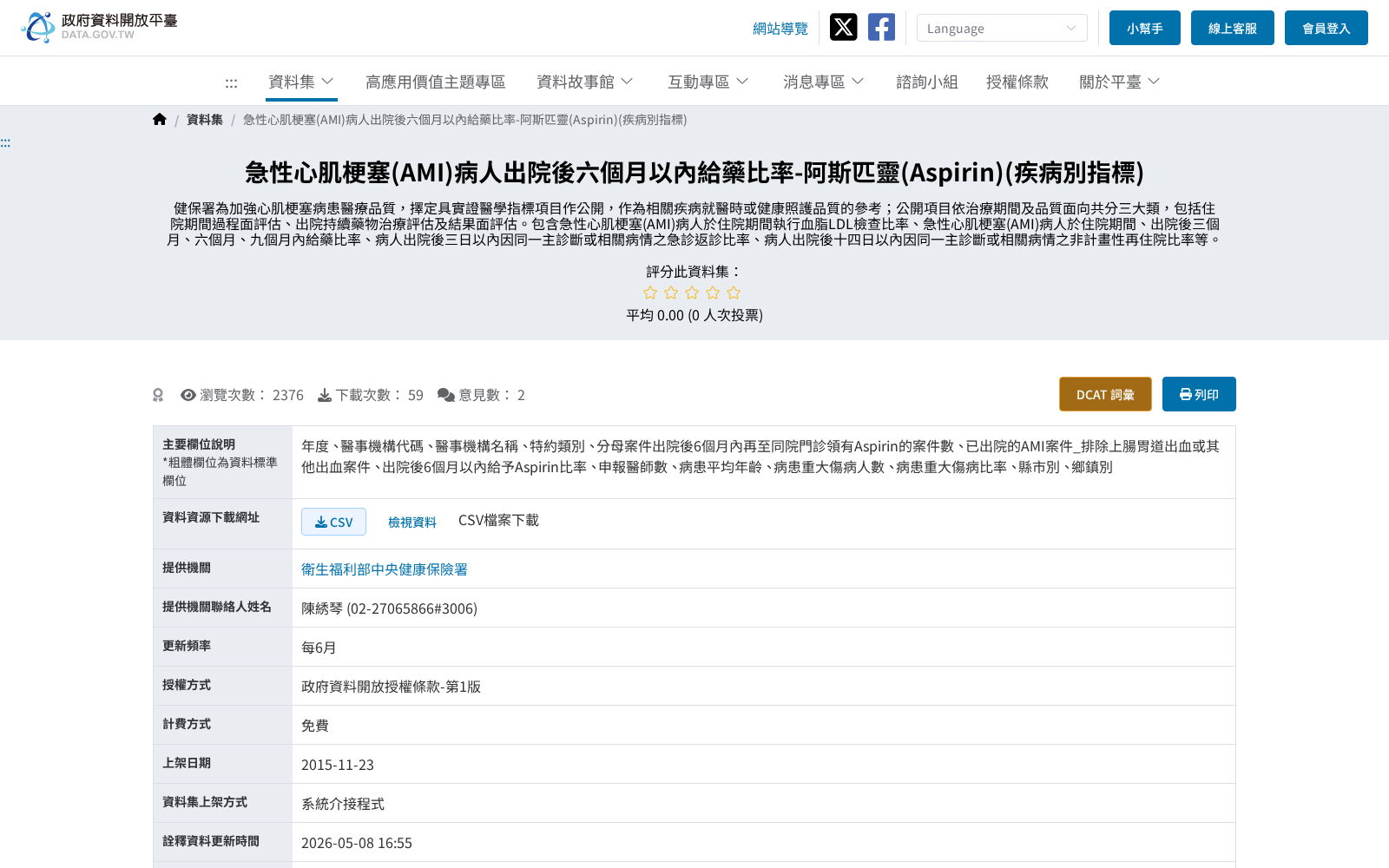This screenshot has height=868, width=1389.
Task: Click the timestamp 2026-05-08 16:55
Action: click(357, 843)
